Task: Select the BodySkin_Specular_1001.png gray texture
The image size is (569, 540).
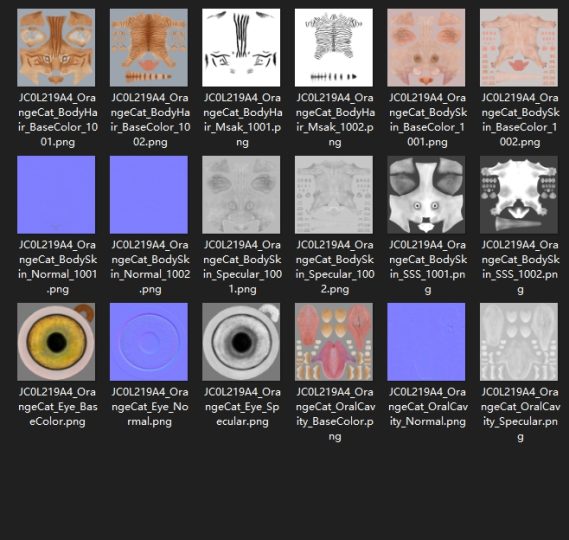Action: click(x=241, y=195)
